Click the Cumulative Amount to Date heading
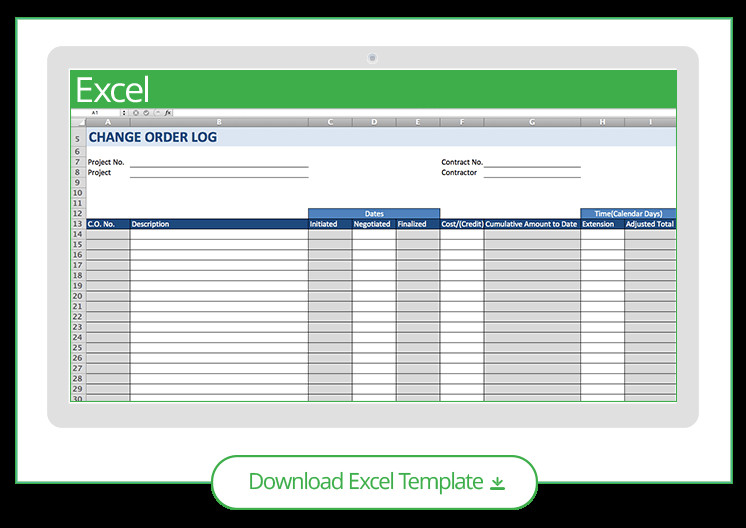This screenshot has width=746, height=528. tap(532, 224)
